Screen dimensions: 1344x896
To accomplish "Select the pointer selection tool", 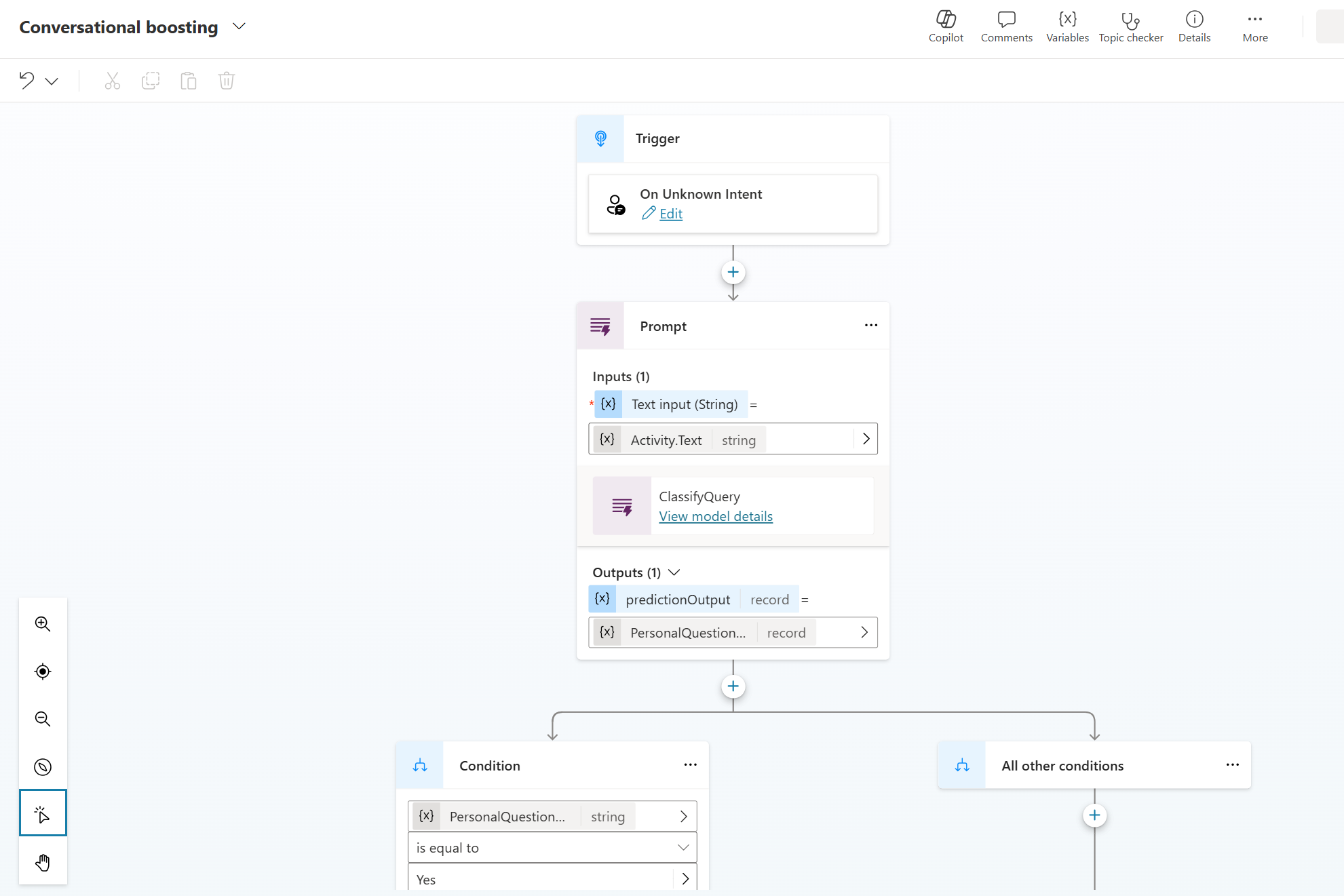I will tap(43, 813).
